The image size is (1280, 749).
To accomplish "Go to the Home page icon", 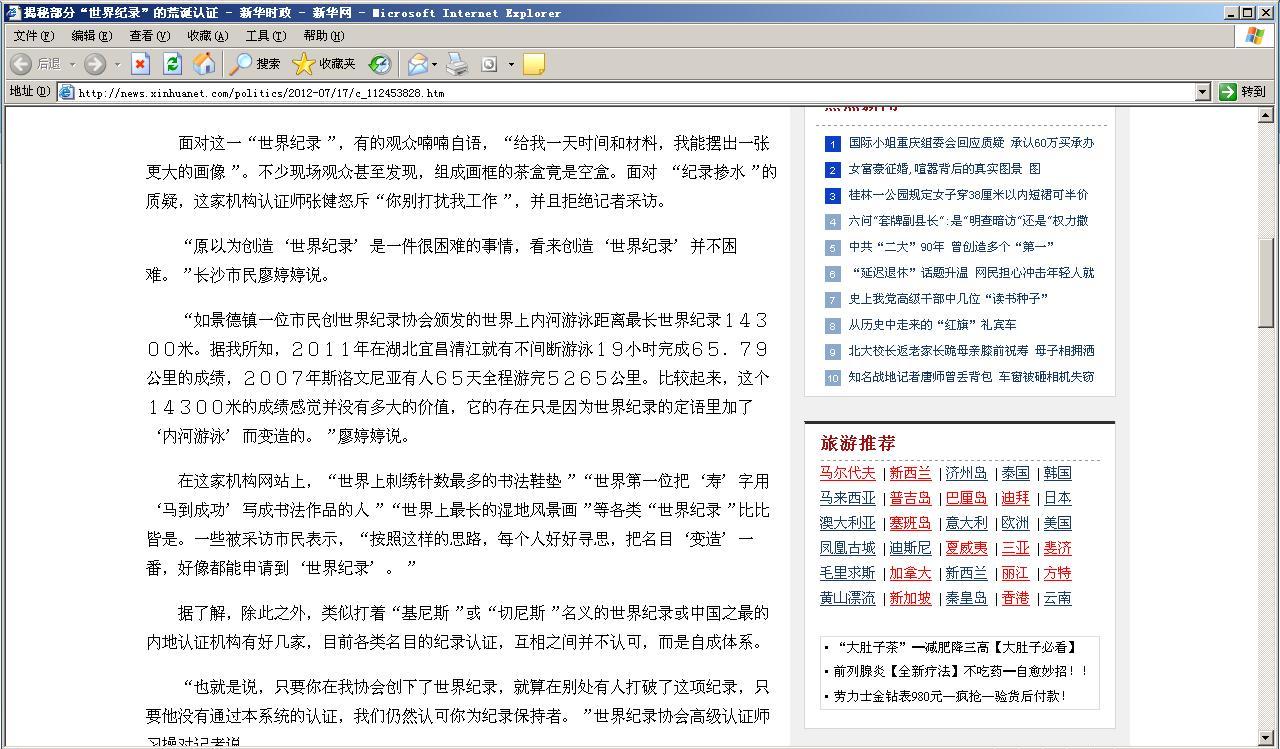I will click(x=204, y=64).
